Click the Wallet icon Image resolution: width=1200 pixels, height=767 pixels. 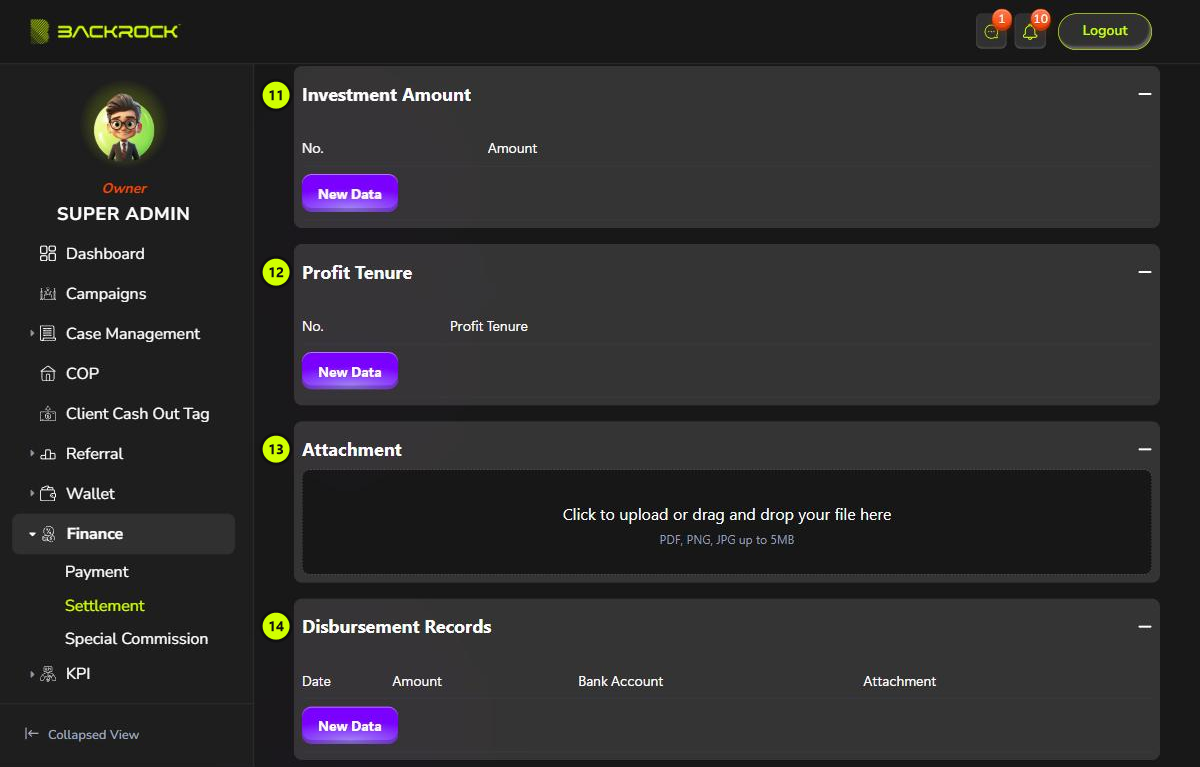coord(47,494)
